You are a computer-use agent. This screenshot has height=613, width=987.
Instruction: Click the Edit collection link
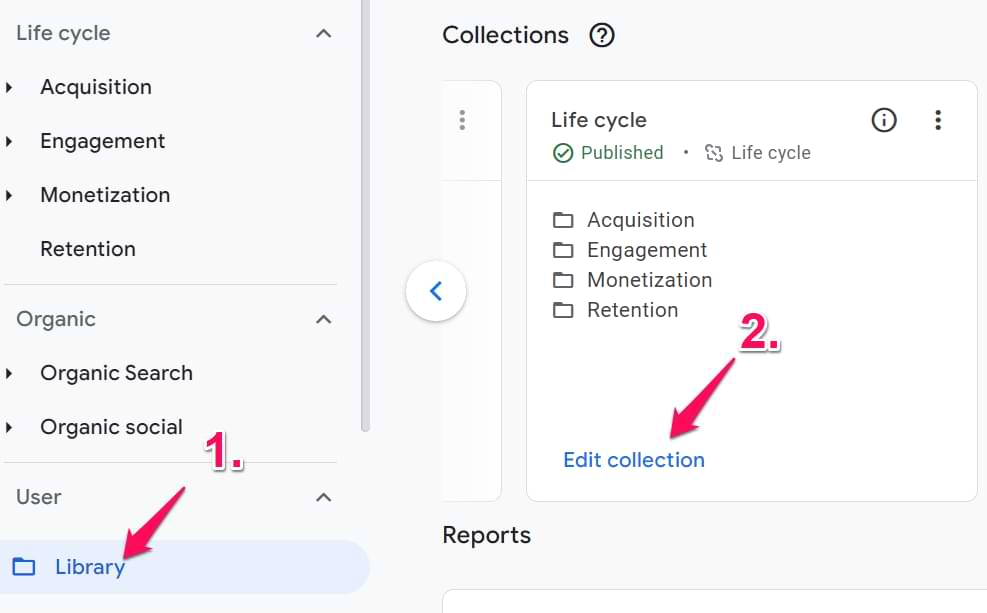(x=633, y=460)
